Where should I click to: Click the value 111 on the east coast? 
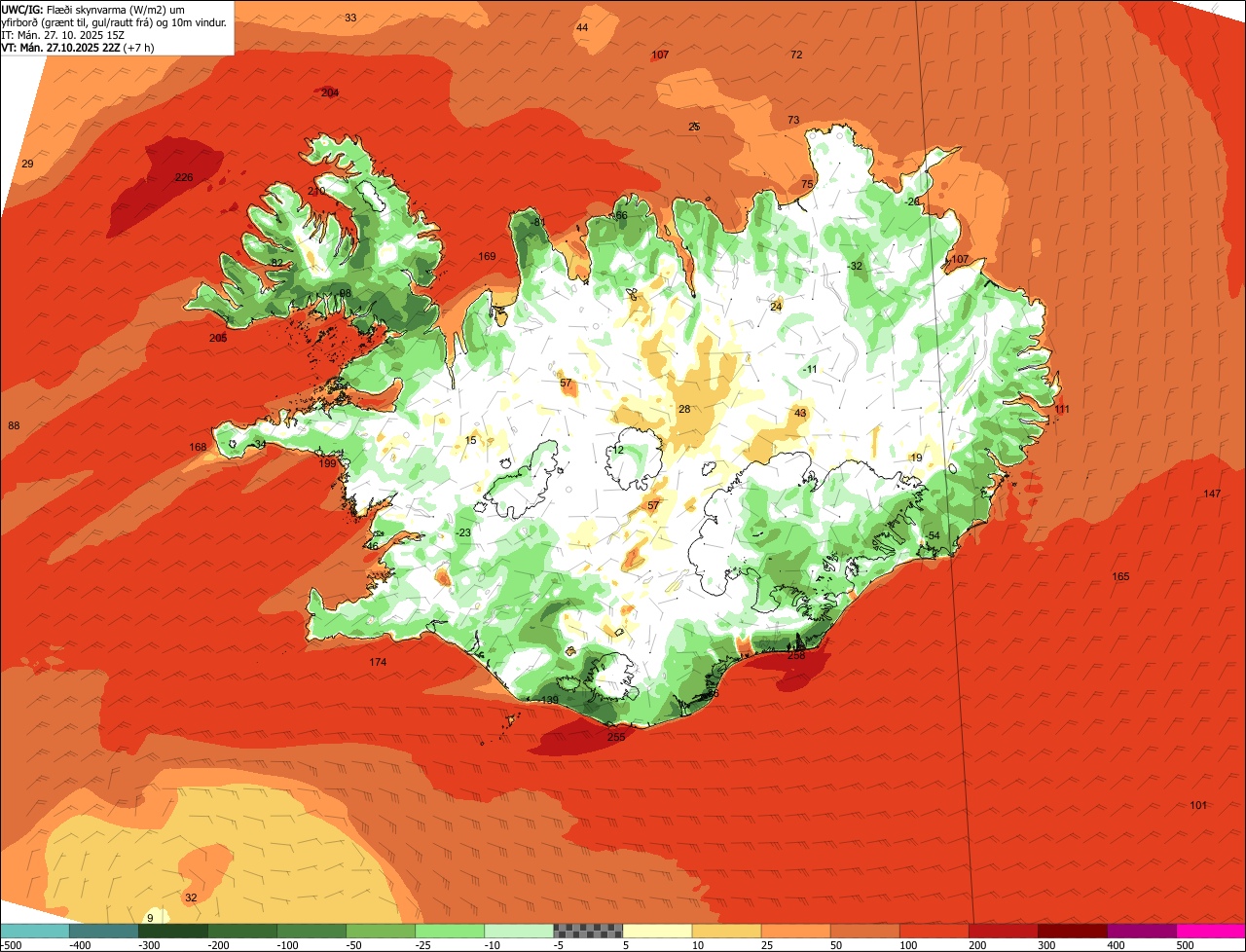[x=1061, y=409]
